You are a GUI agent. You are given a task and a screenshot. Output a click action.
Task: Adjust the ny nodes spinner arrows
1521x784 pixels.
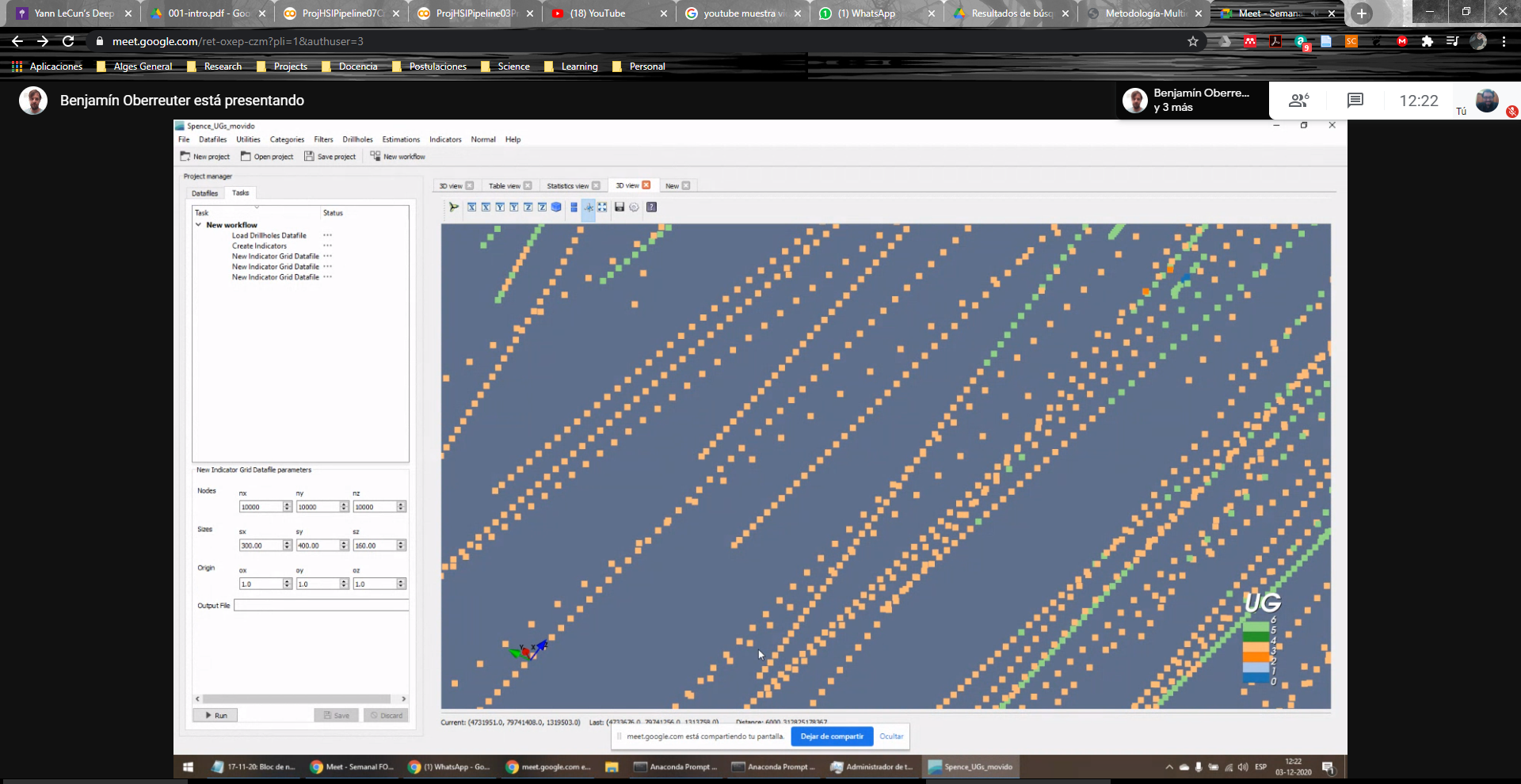pos(345,507)
